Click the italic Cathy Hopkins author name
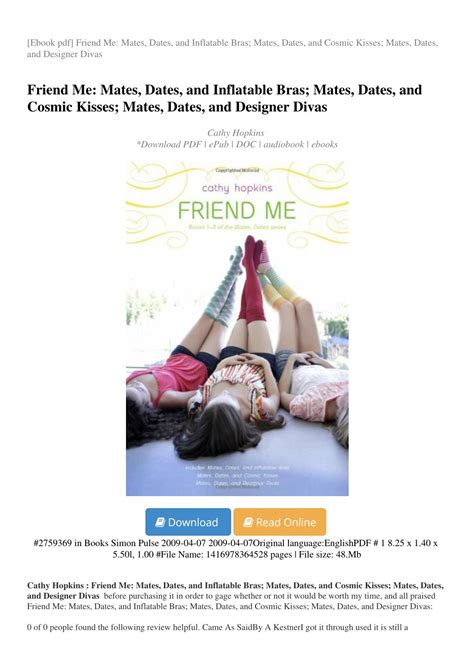This screenshot has width=474, height=670. pos(236,133)
